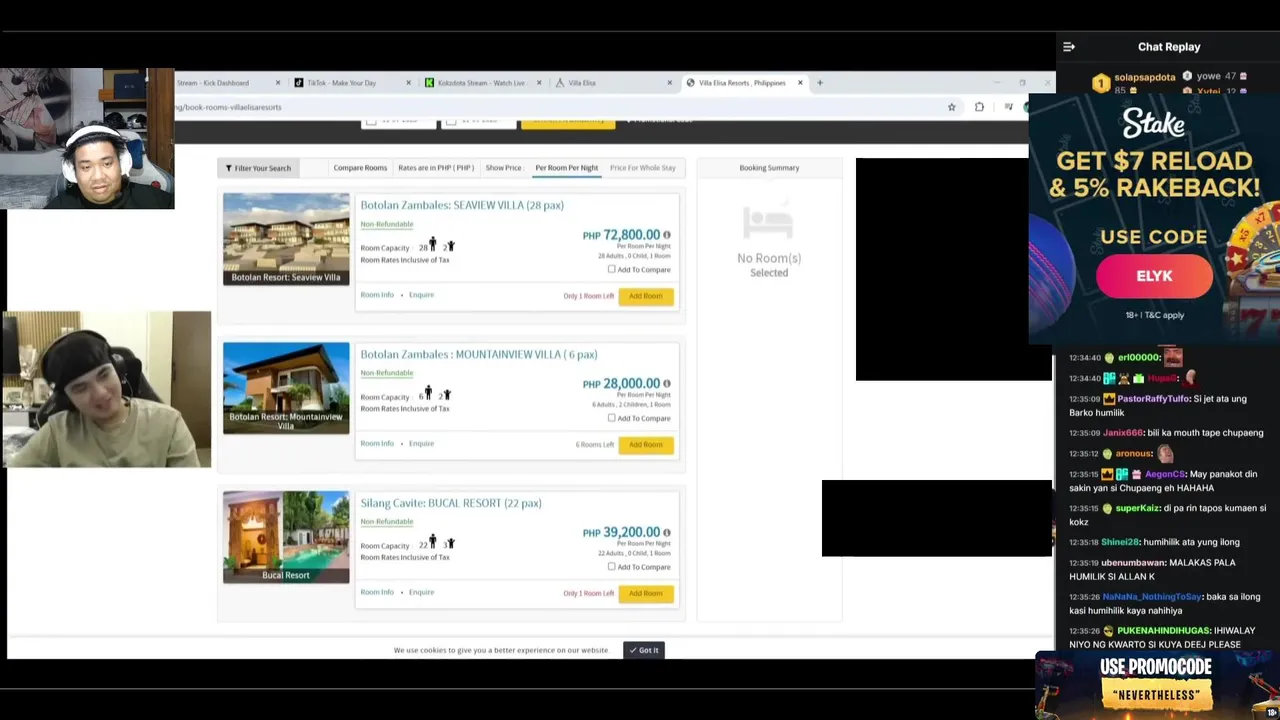Click username ubenumbawan in chat
The width and height of the screenshot is (1280, 720).
[1133, 563]
